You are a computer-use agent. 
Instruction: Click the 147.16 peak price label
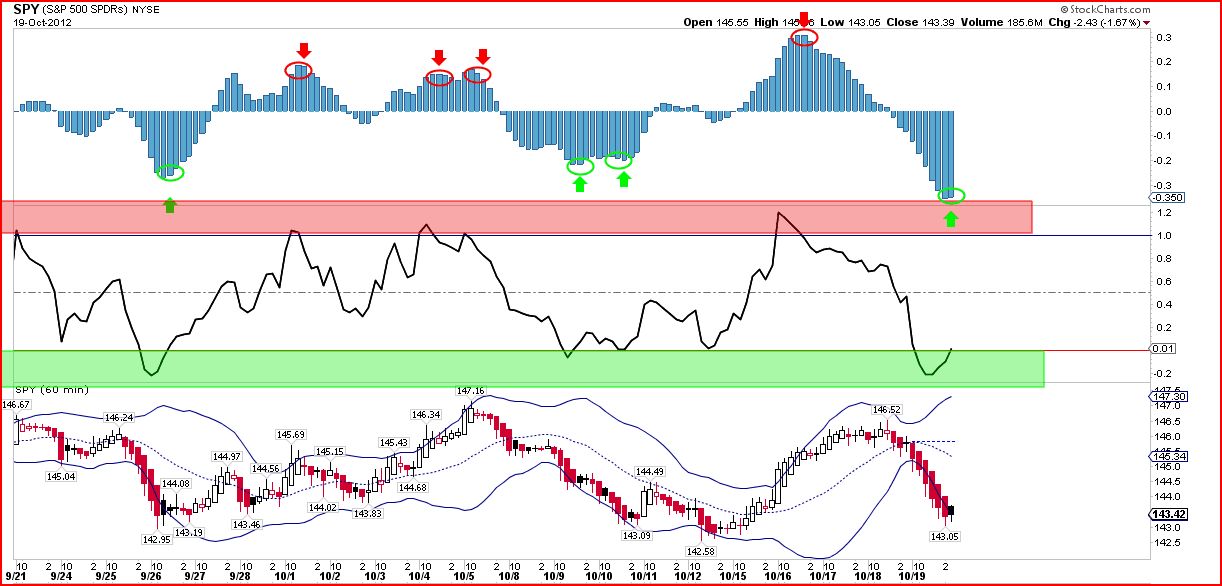coord(470,391)
